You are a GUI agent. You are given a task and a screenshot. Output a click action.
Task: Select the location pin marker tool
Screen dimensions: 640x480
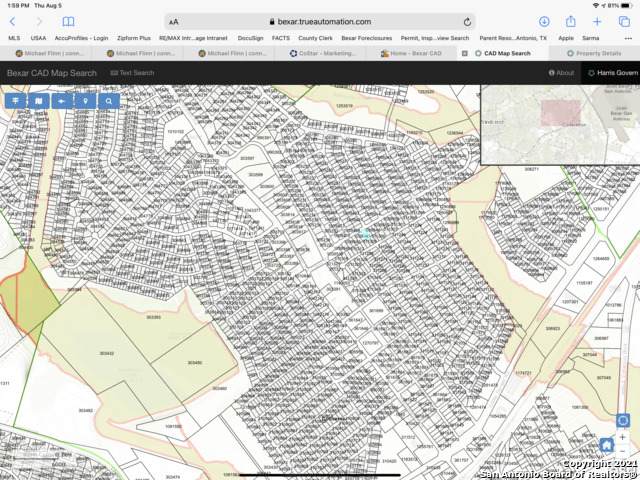(85, 101)
